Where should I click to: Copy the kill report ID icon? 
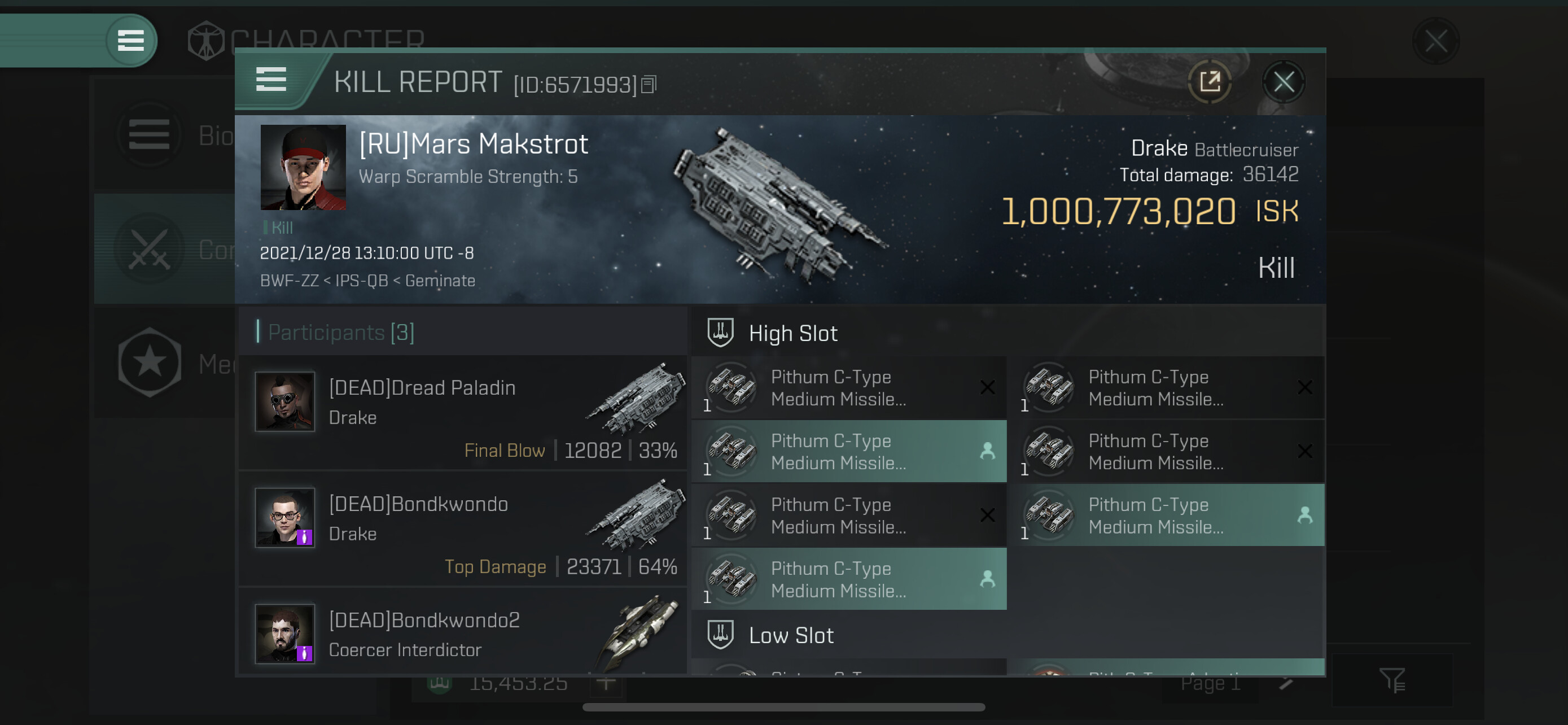(649, 85)
